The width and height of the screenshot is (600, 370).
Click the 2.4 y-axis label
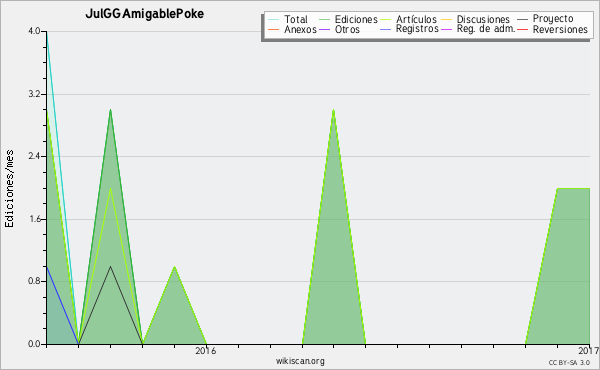click(34, 156)
